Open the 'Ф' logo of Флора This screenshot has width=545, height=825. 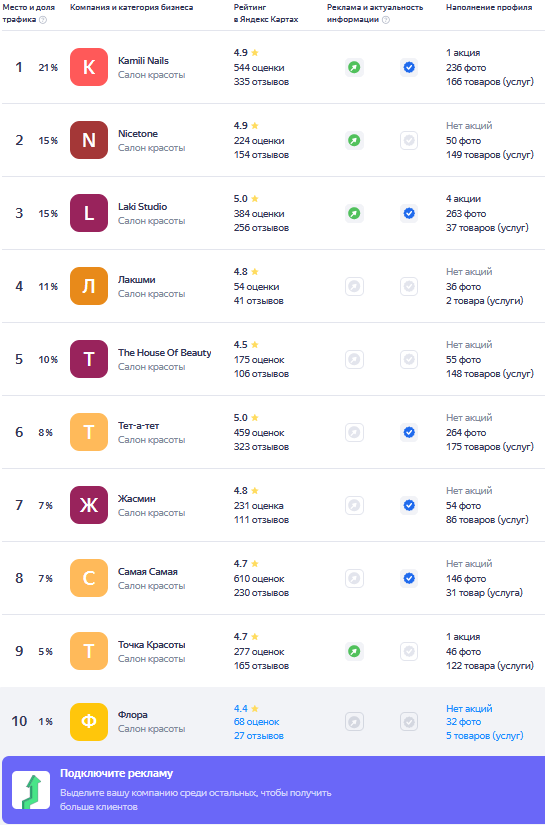click(89, 722)
